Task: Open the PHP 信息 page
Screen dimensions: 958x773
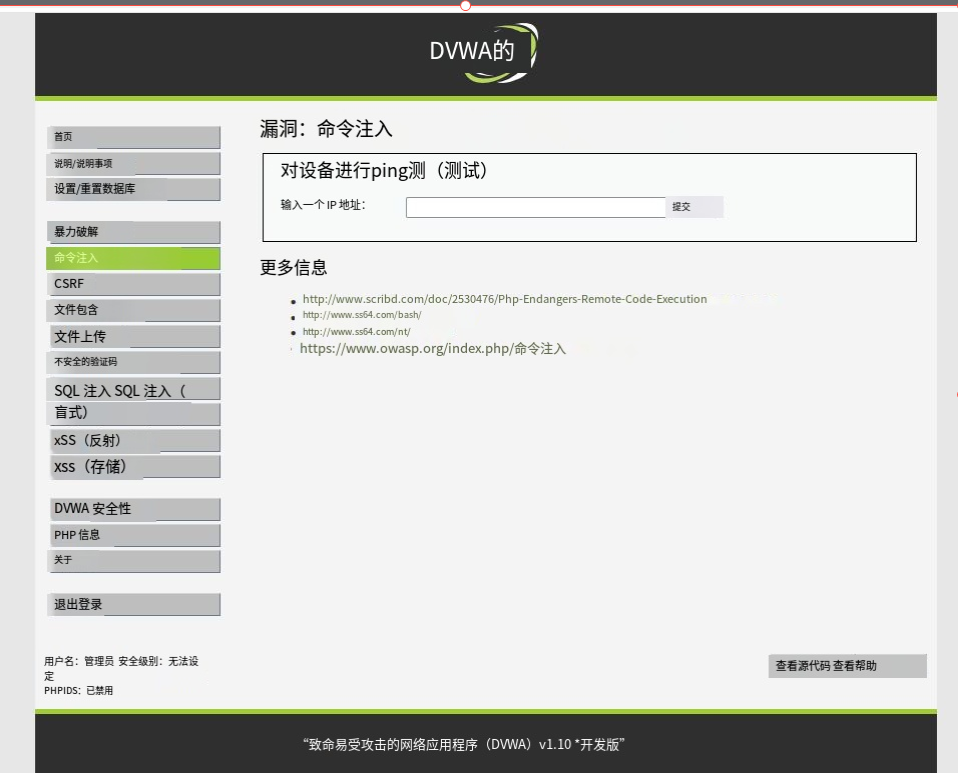Action: pos(133,535)
